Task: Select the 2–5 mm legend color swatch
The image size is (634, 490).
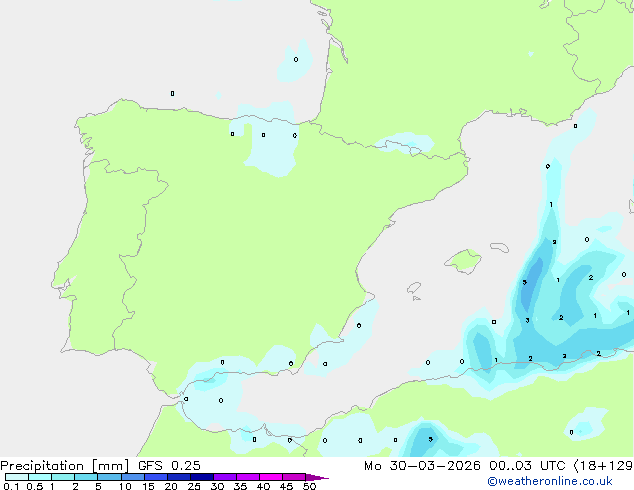Action: (86, 477)
